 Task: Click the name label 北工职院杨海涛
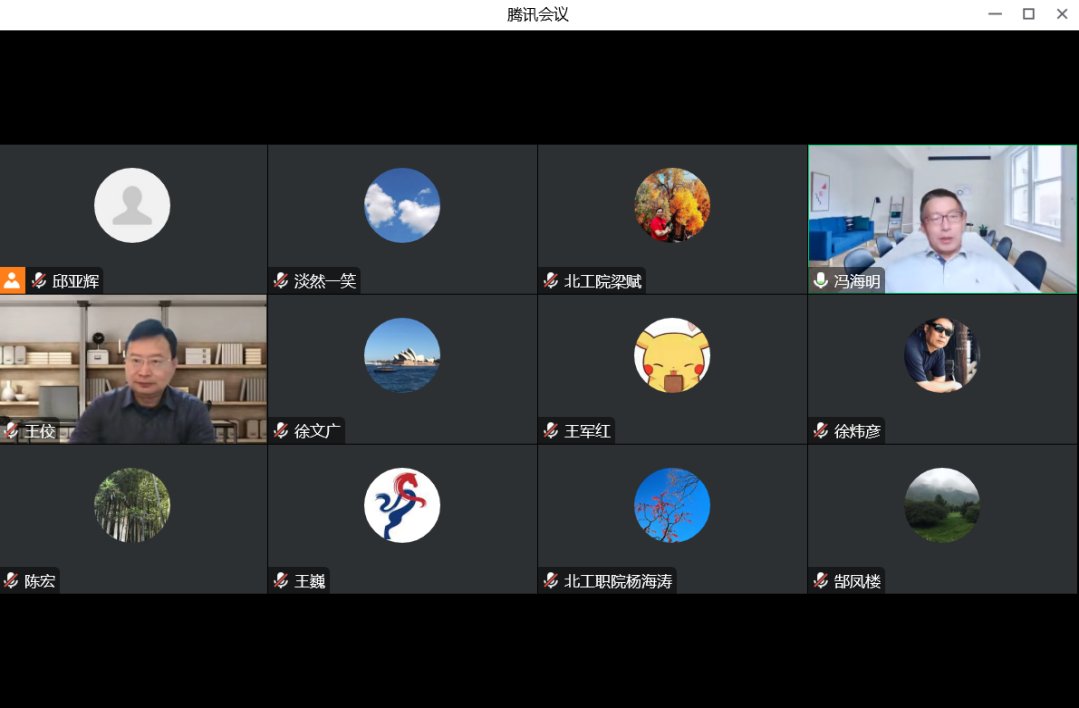coord(618,581)
